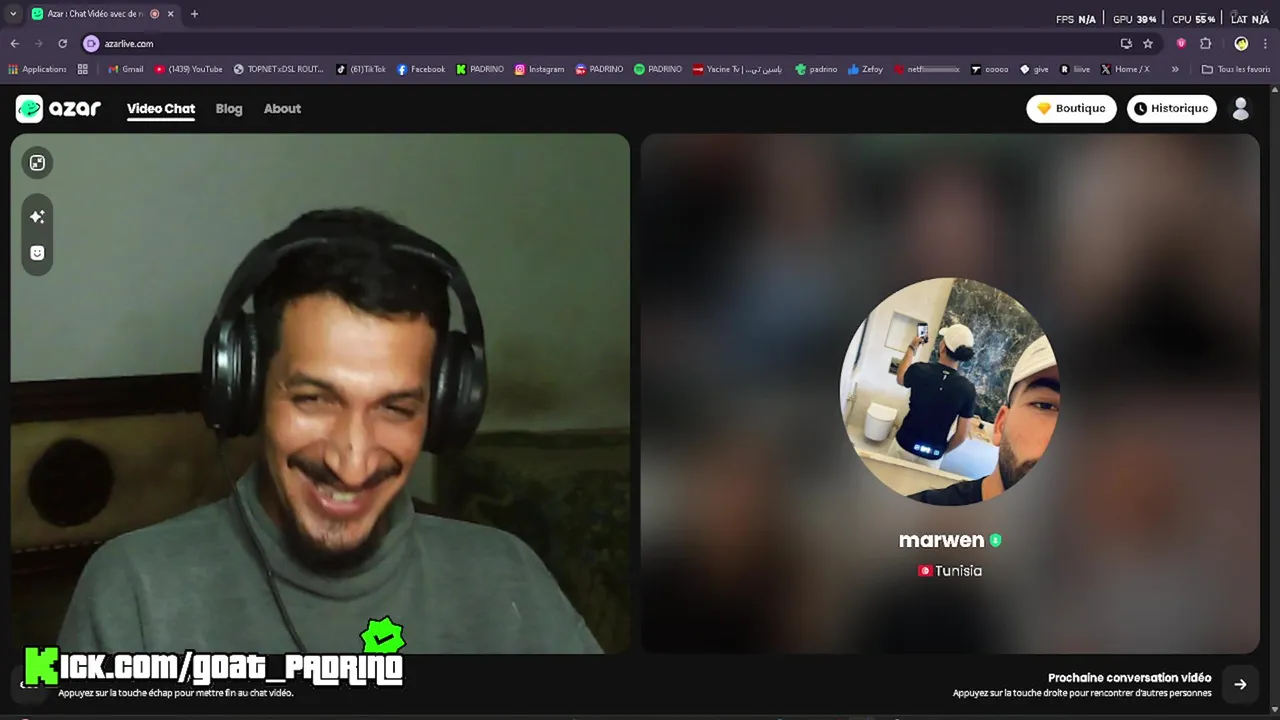Close the Azar browser tab

click(170, 14)
